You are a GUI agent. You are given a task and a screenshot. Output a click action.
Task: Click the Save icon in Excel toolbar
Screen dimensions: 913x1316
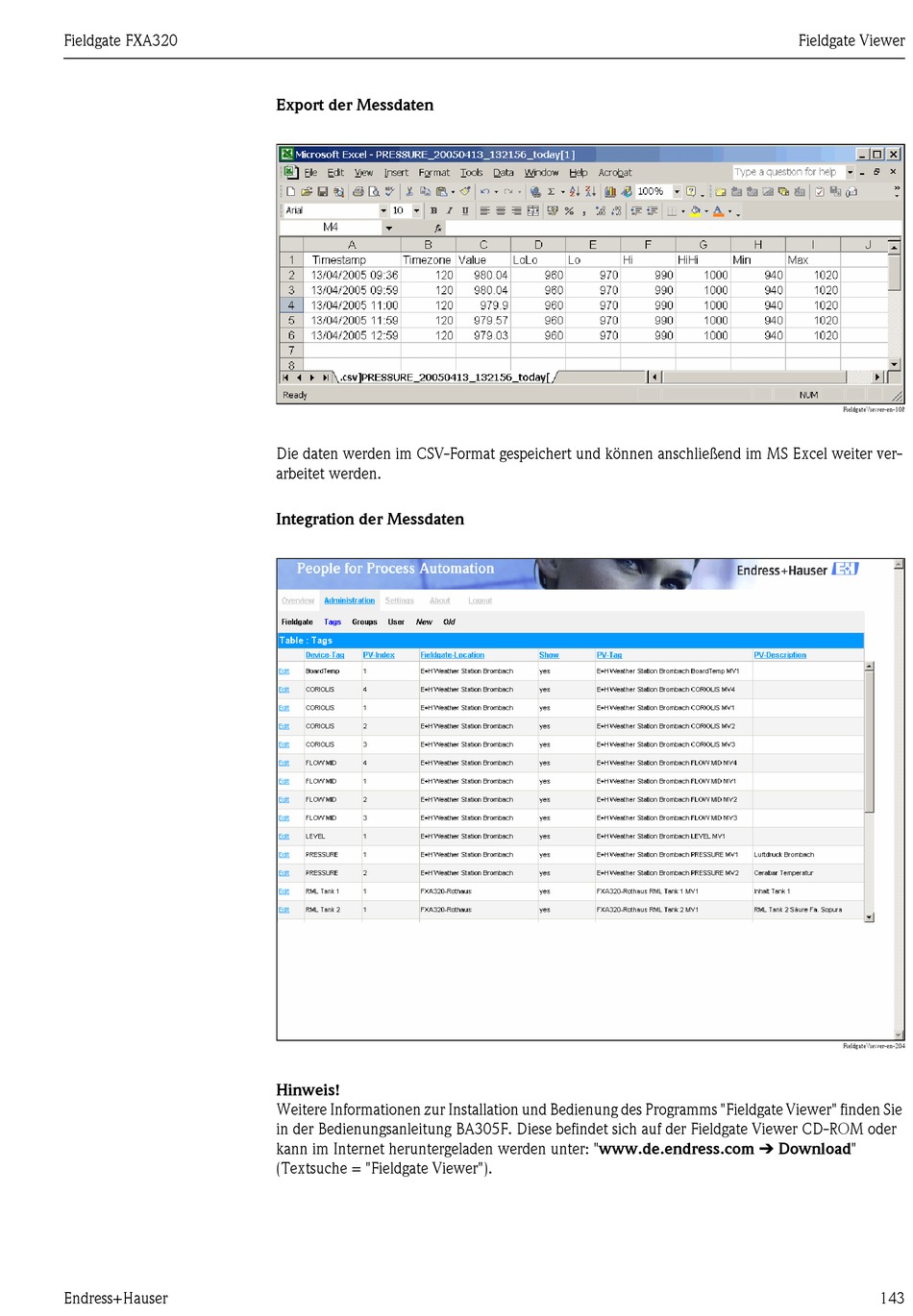323,192
